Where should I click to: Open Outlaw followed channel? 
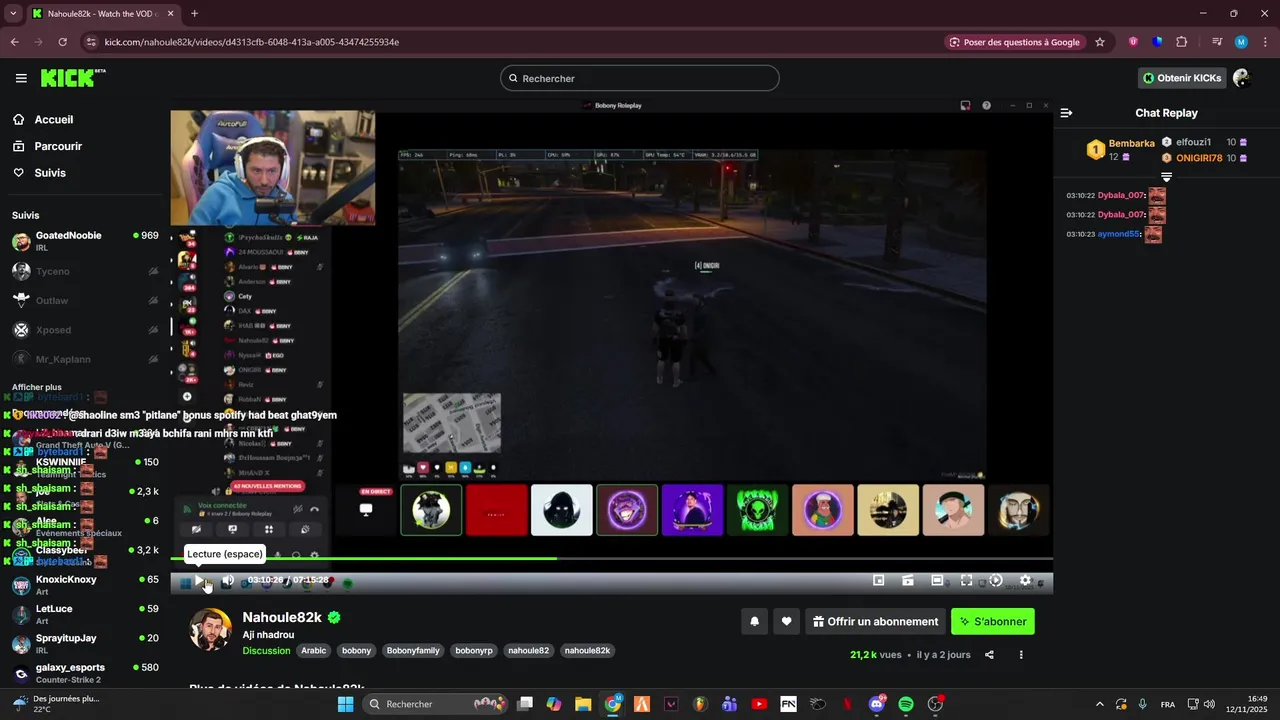[x=85, y=300]
